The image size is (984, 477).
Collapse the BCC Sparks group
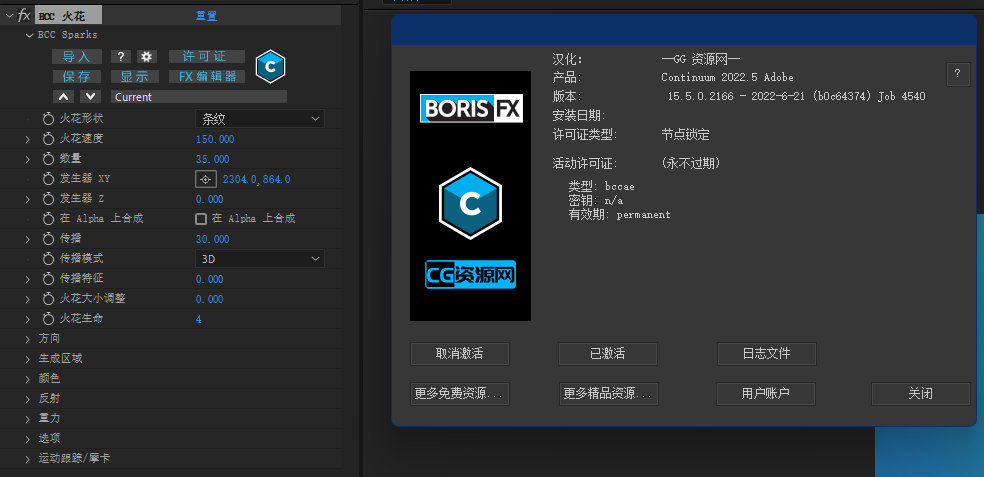(29, 35)
